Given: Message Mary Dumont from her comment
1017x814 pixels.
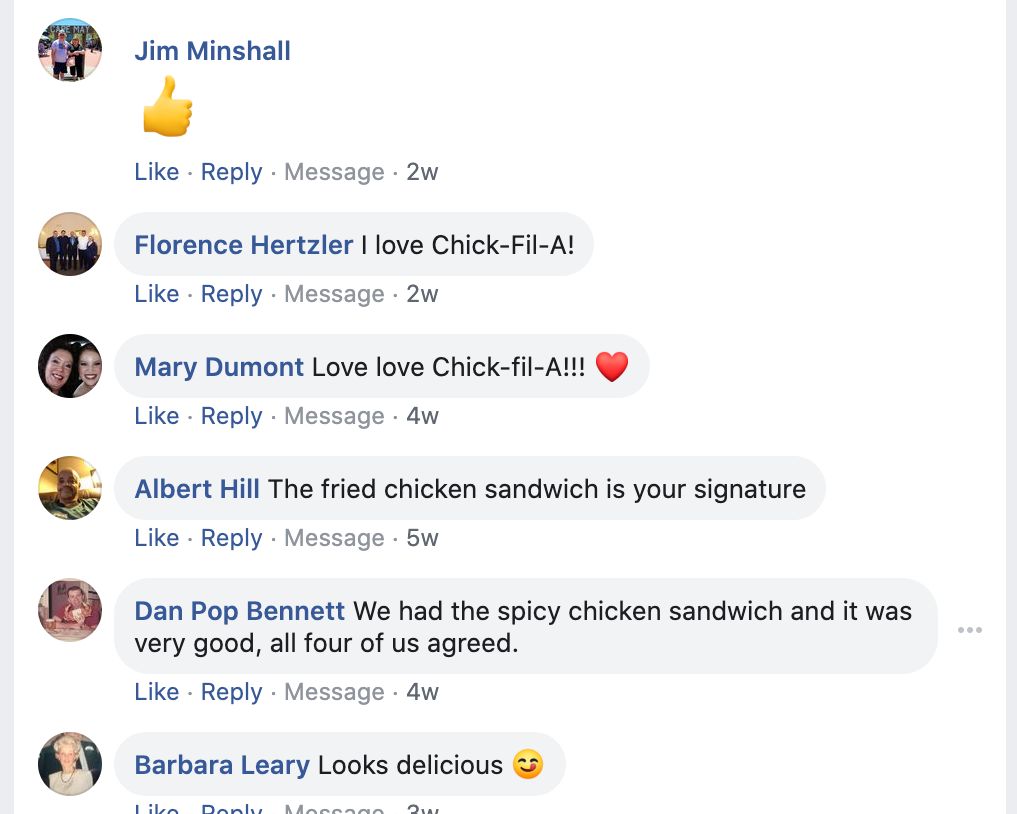Looking at the screenshot, I should pyautogui.click(x=334, y=416).
